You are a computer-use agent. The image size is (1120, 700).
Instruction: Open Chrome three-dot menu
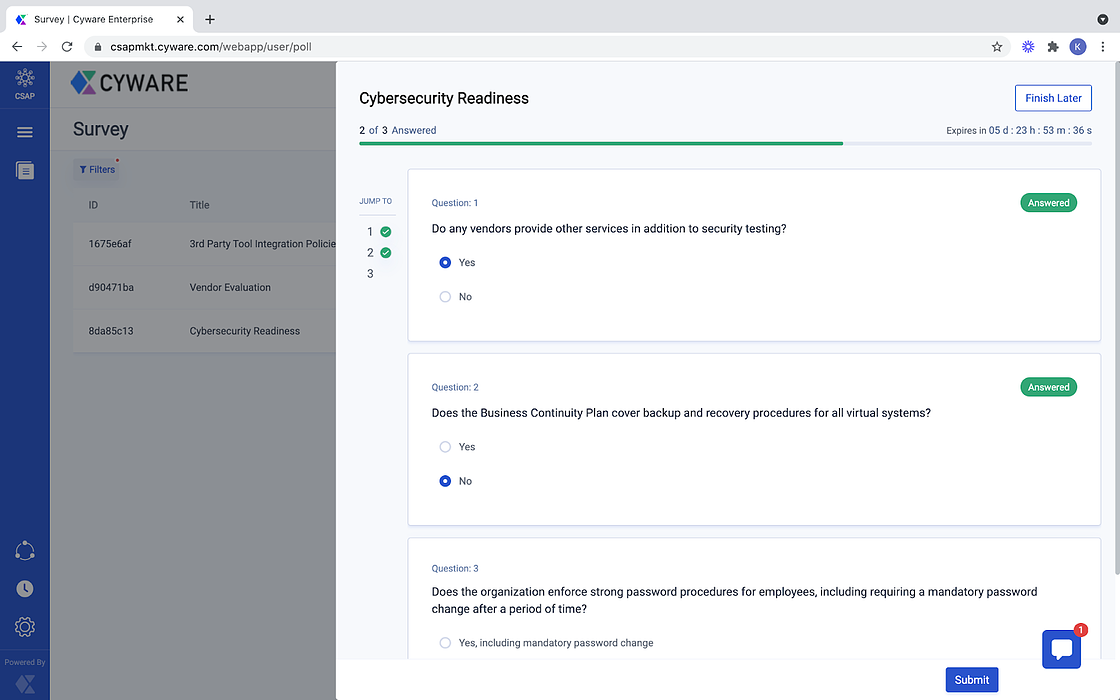(x=1102, y=47)
